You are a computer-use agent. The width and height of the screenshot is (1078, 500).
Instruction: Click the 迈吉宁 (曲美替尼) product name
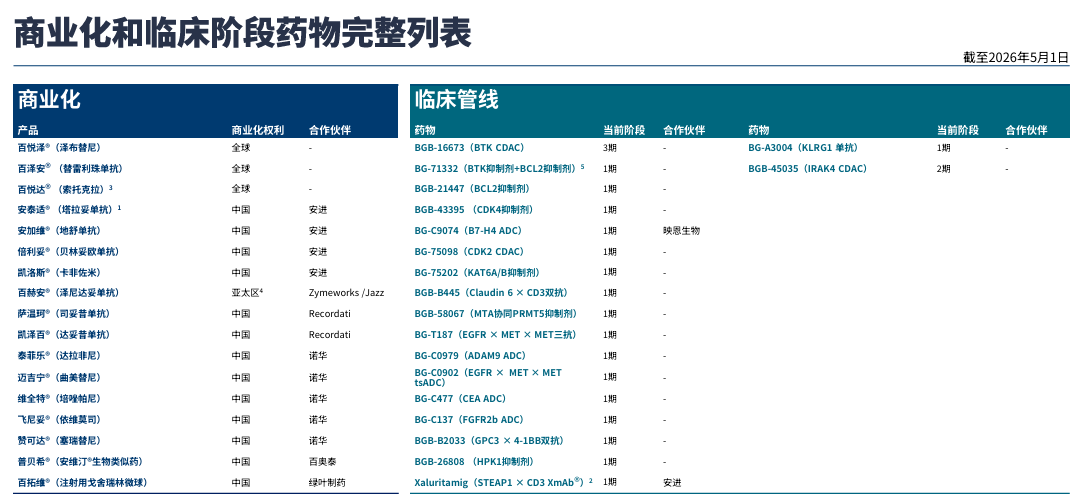[58, 378]
